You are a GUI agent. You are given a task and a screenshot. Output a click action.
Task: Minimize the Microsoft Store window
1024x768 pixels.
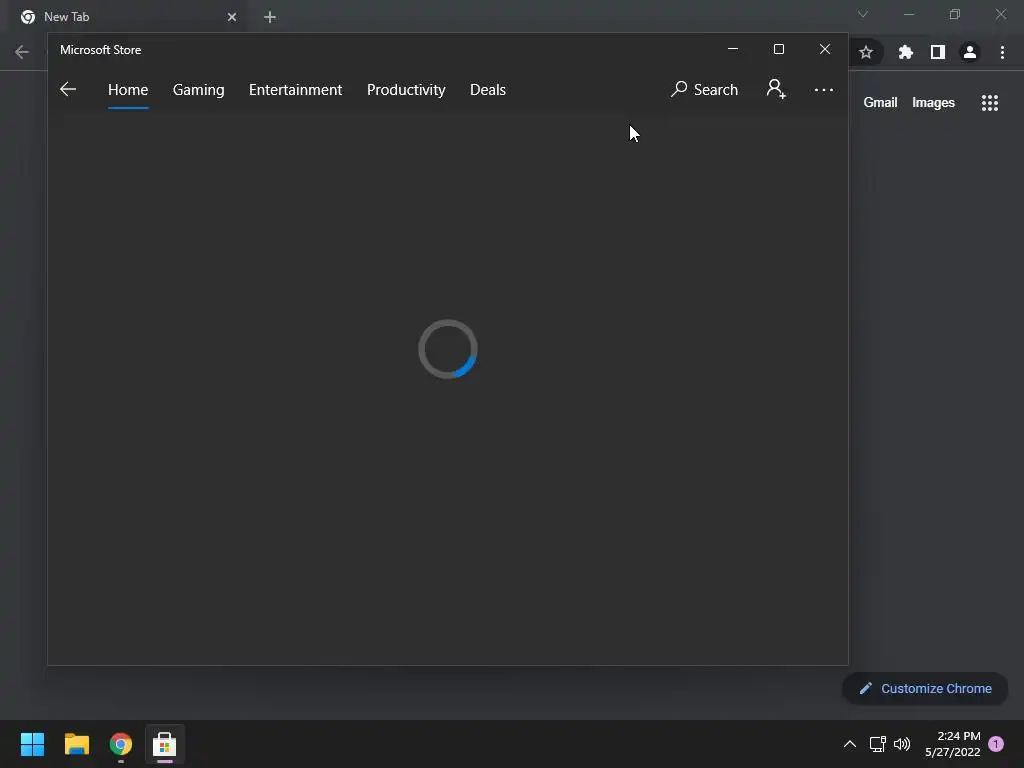(733, 50)
